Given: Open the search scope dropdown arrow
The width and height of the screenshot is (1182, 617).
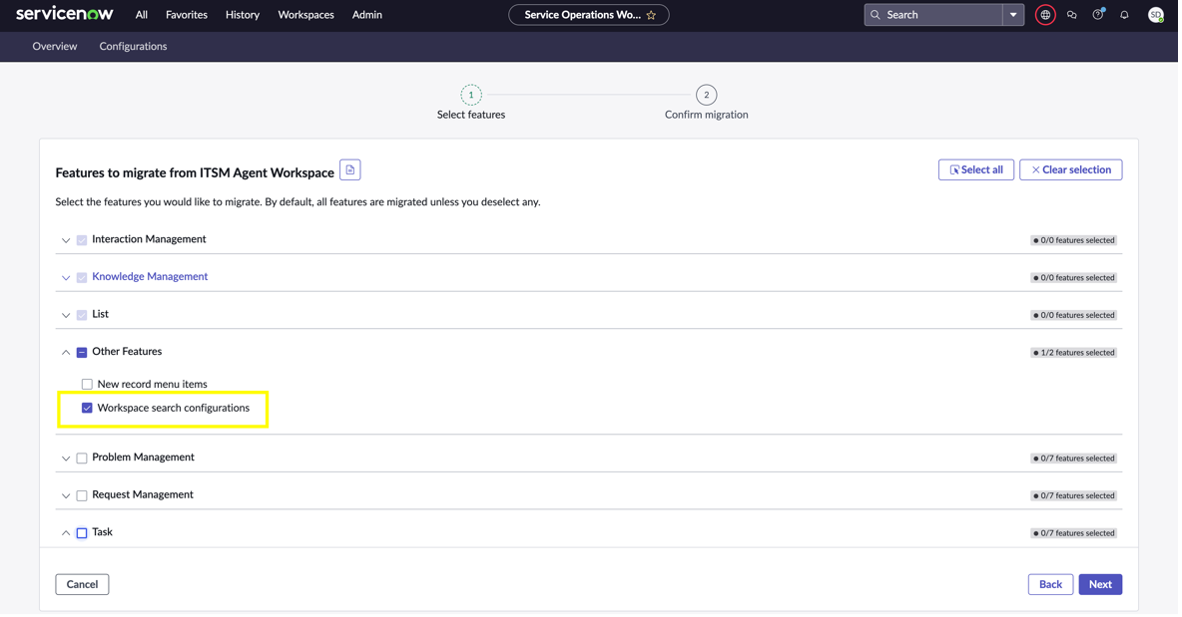Looking at the screenshot, I should (1013, 15).
